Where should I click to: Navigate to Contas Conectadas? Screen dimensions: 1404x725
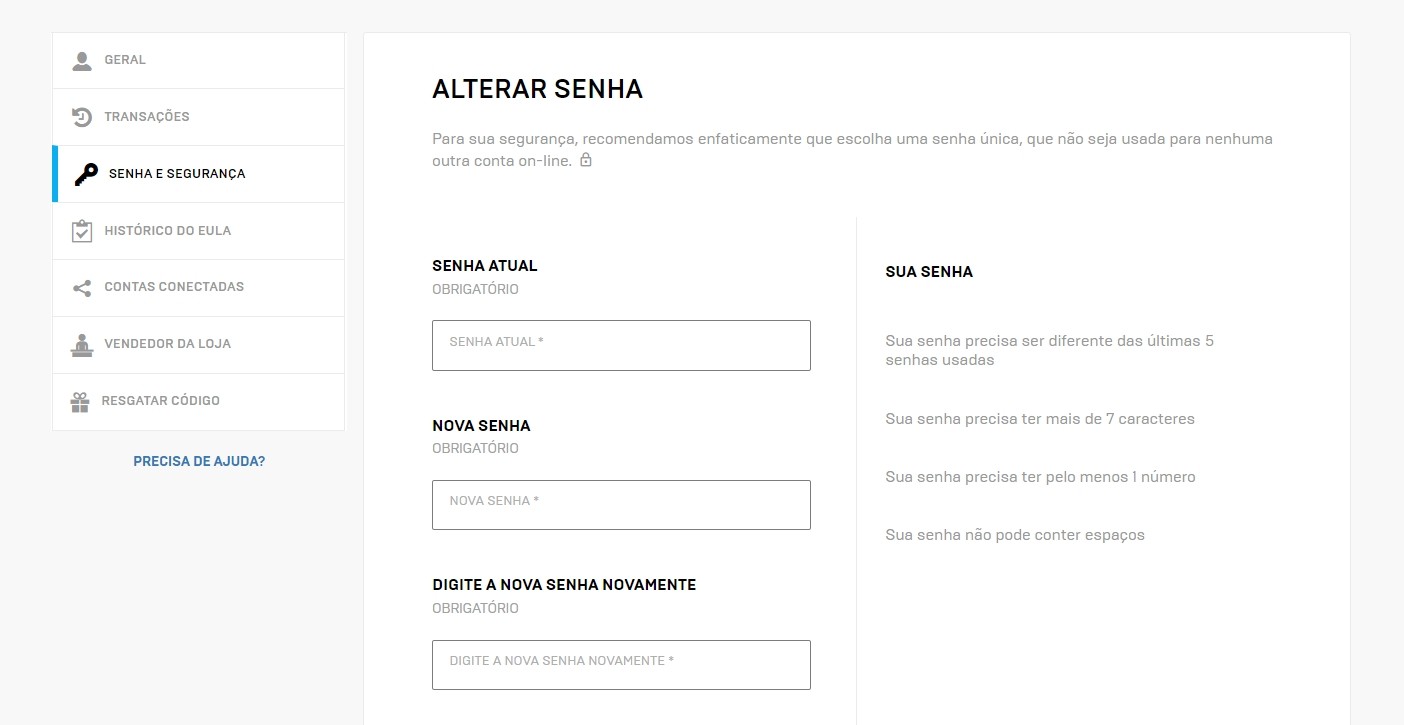tap(174, 287)
